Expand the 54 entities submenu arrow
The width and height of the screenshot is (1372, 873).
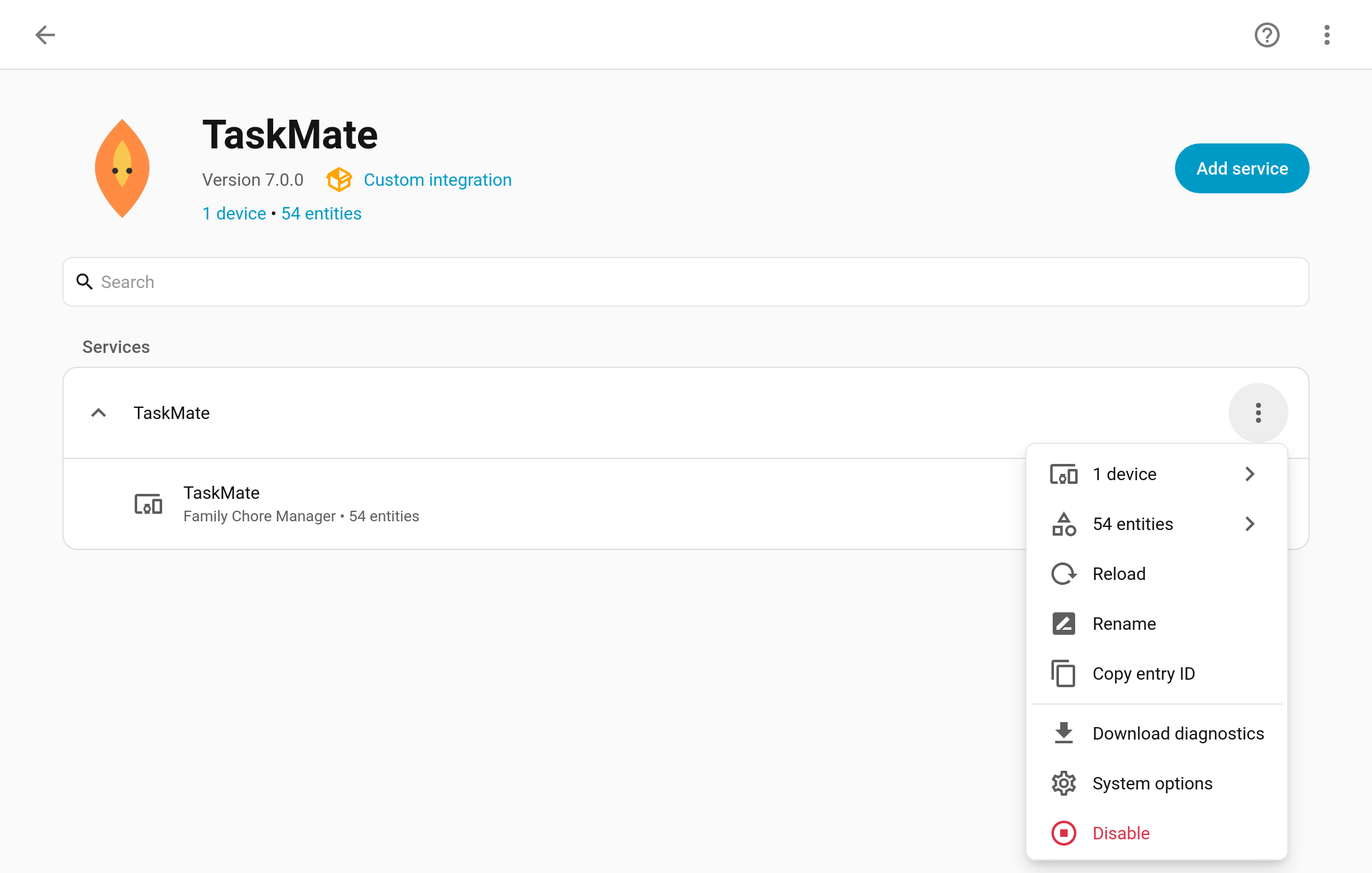tap(1249, 524)
